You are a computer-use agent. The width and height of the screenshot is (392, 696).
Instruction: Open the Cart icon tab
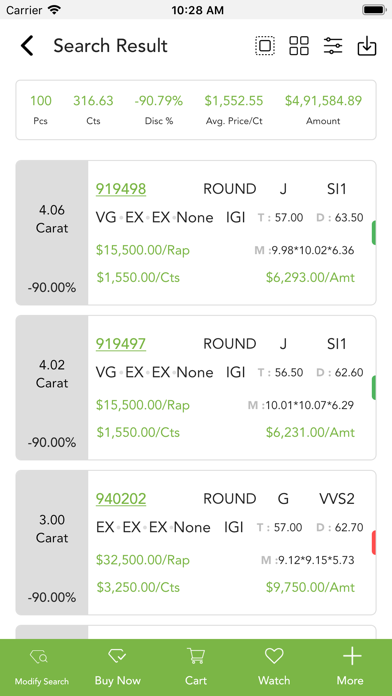196,667
